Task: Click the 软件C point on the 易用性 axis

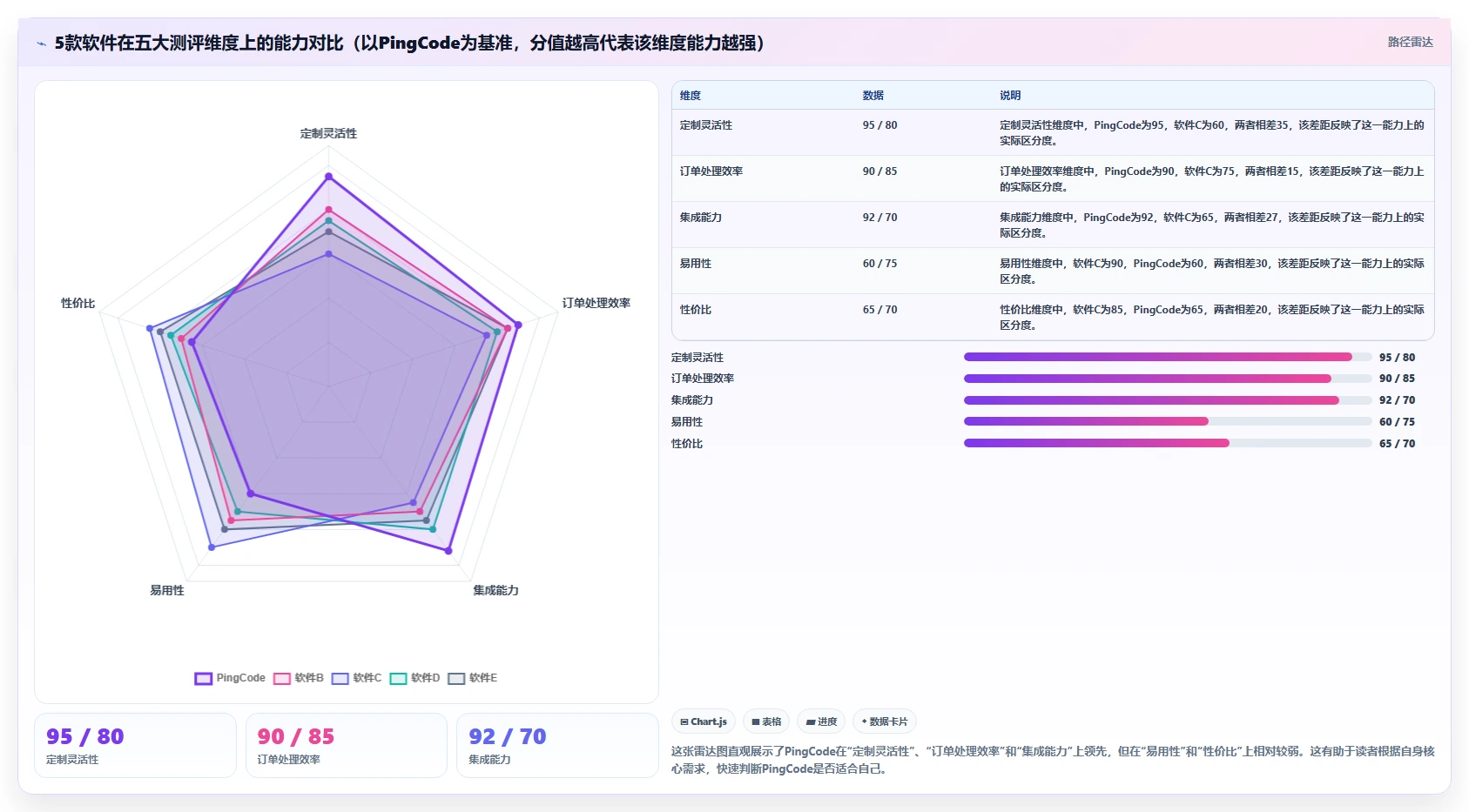Action: tap(212, 547)
